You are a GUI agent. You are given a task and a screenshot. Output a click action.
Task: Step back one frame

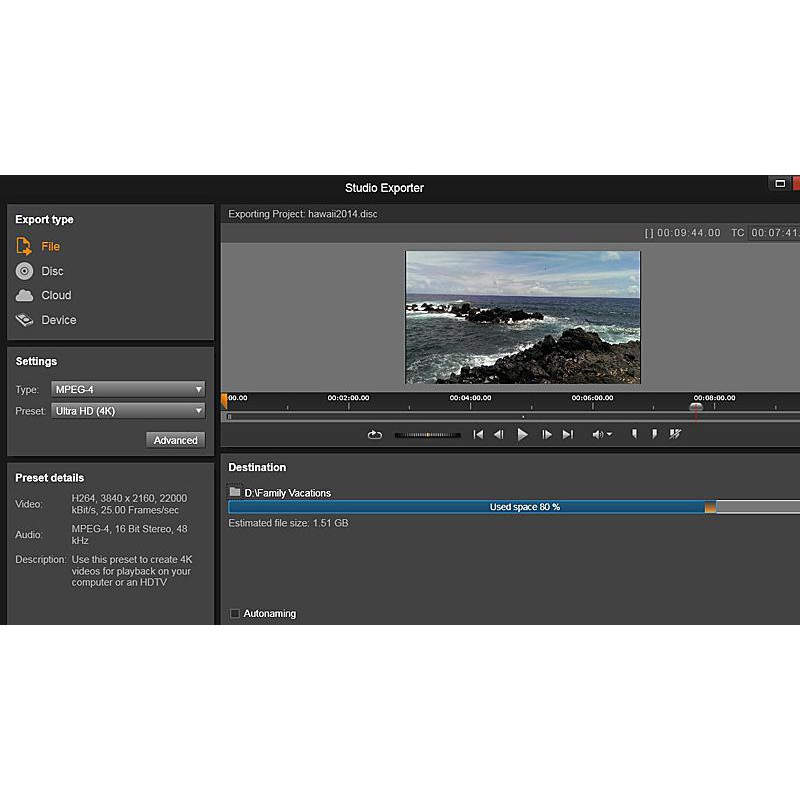[499, 434]
